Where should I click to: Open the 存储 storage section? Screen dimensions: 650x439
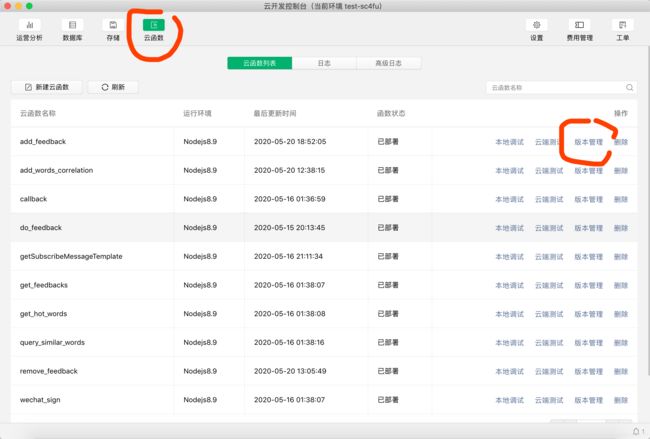point(113,30)
